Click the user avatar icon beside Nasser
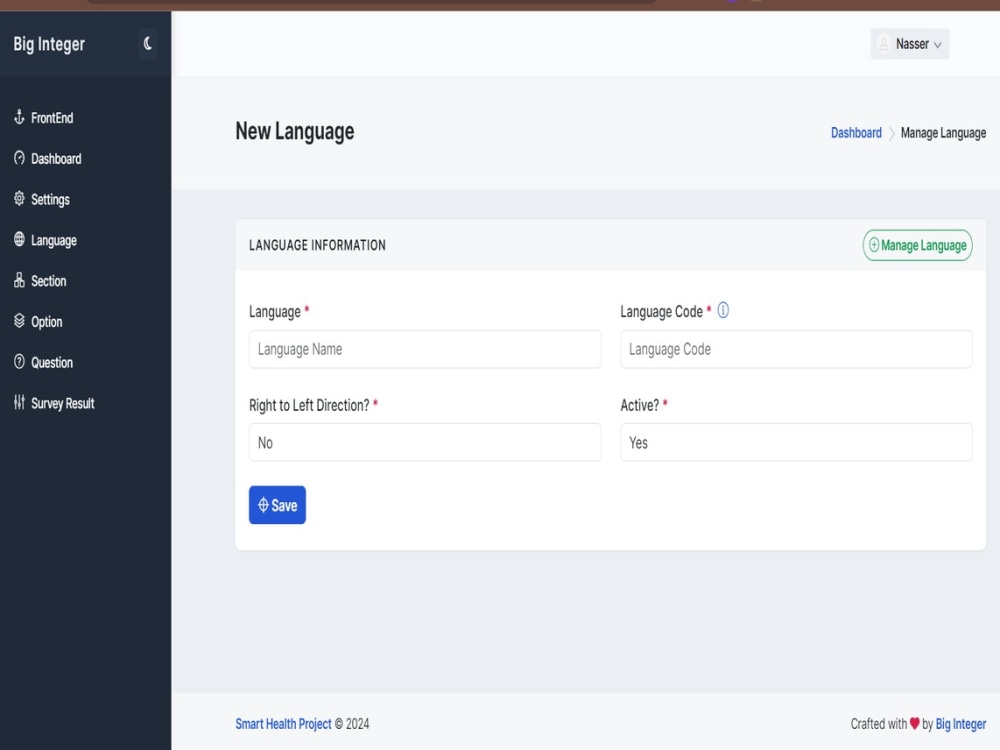The height and width of the screenshot is (750, 1000). click(883, 44)
